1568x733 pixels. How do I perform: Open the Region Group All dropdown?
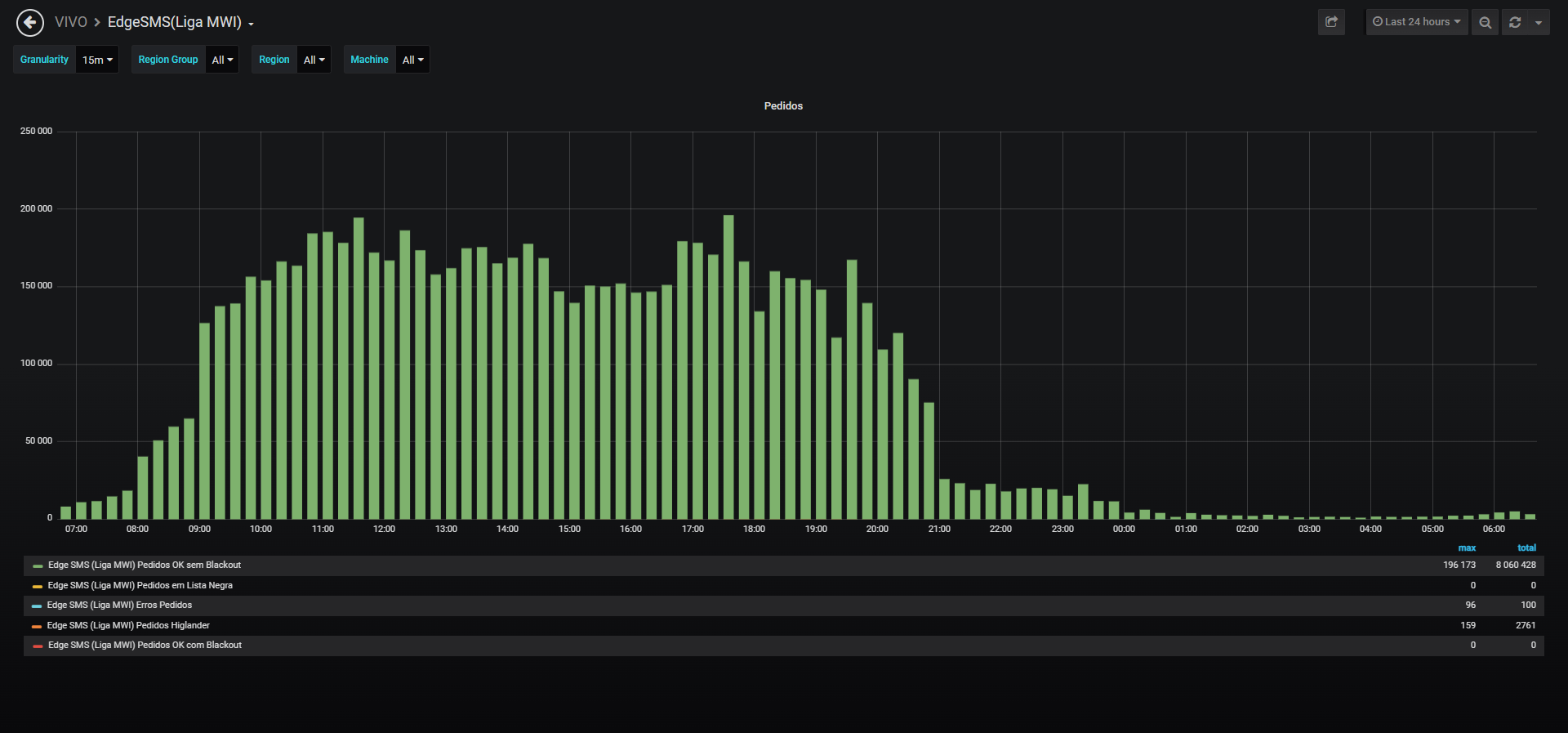(x=222, y=60)
